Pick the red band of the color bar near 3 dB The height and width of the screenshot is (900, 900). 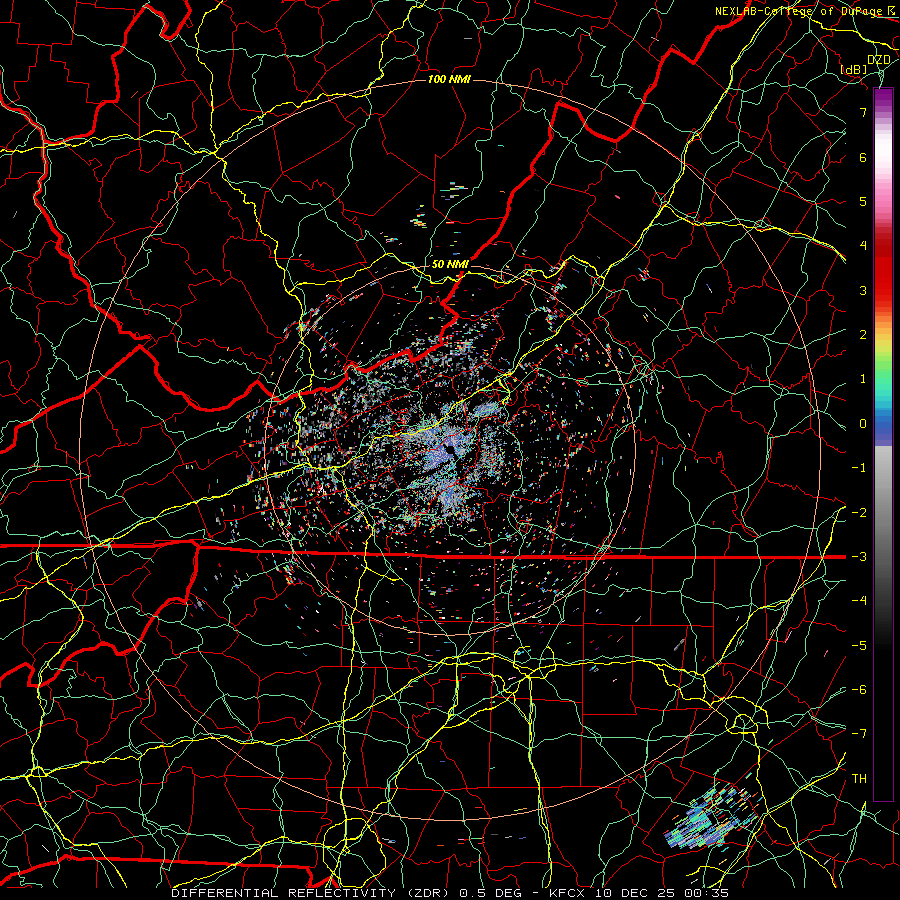[883, 281]
